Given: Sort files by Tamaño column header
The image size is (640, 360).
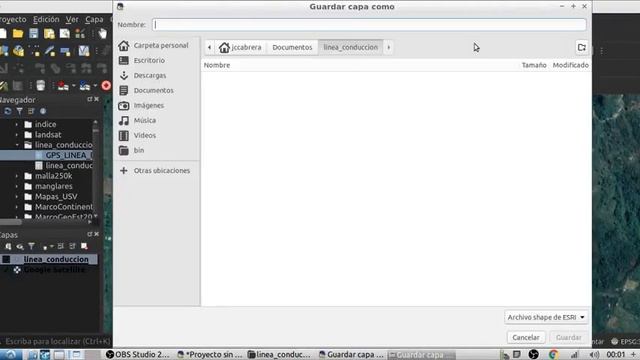Looking at the screenshot, I should point(534,65).
